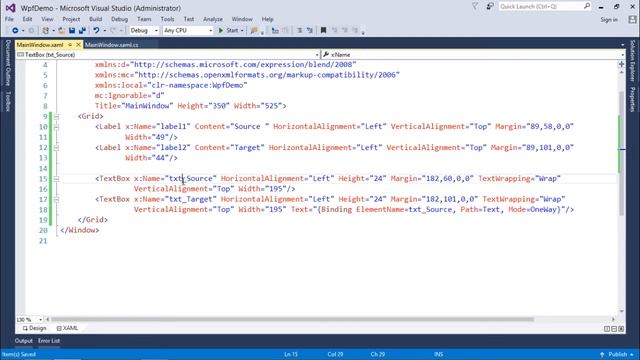
Task: Pin the MainWindow.xaml tab
Action: click(x=70, y=44)
